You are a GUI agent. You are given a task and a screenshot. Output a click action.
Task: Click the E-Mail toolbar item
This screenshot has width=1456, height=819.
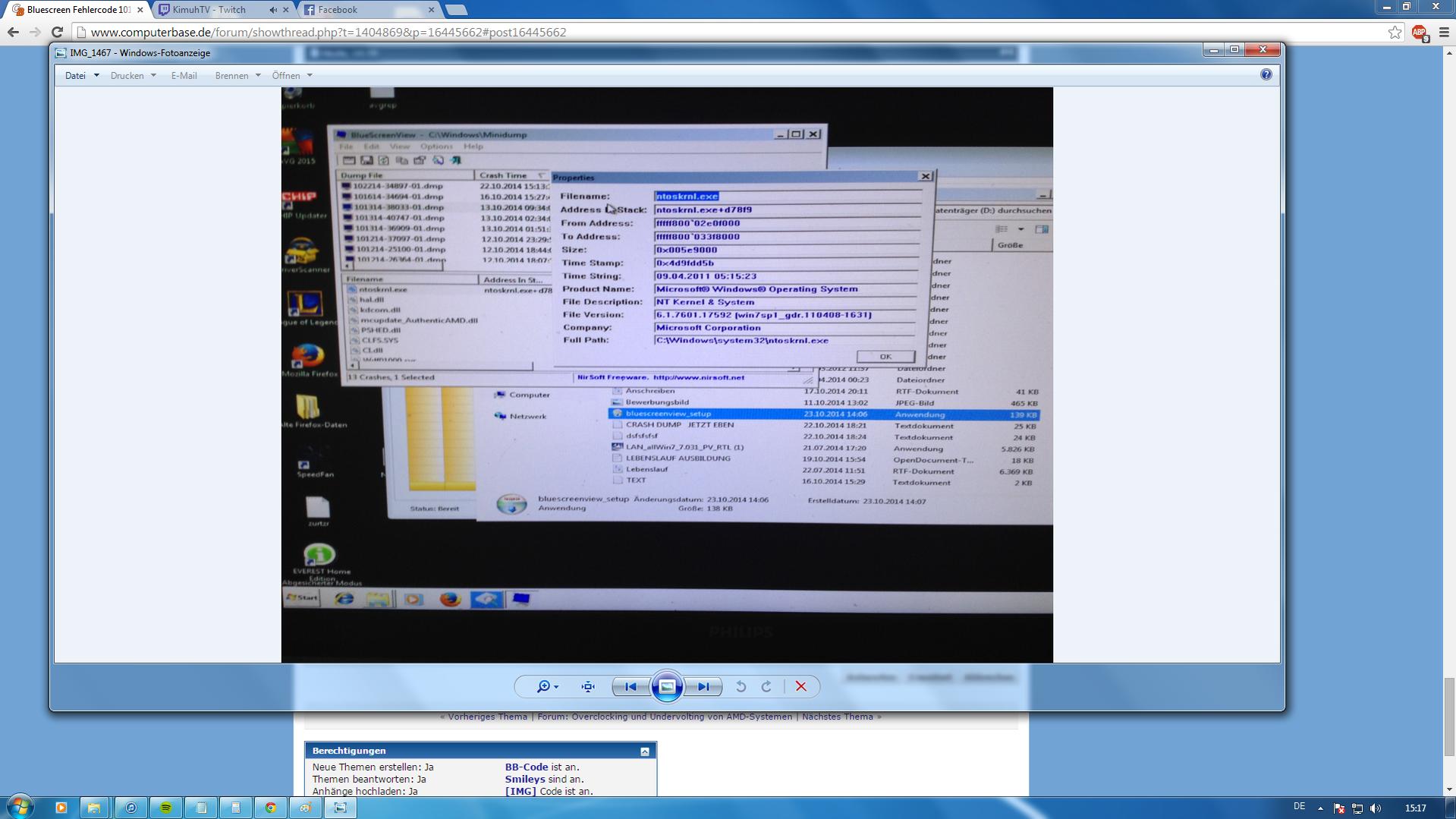[x=184, y=75]
